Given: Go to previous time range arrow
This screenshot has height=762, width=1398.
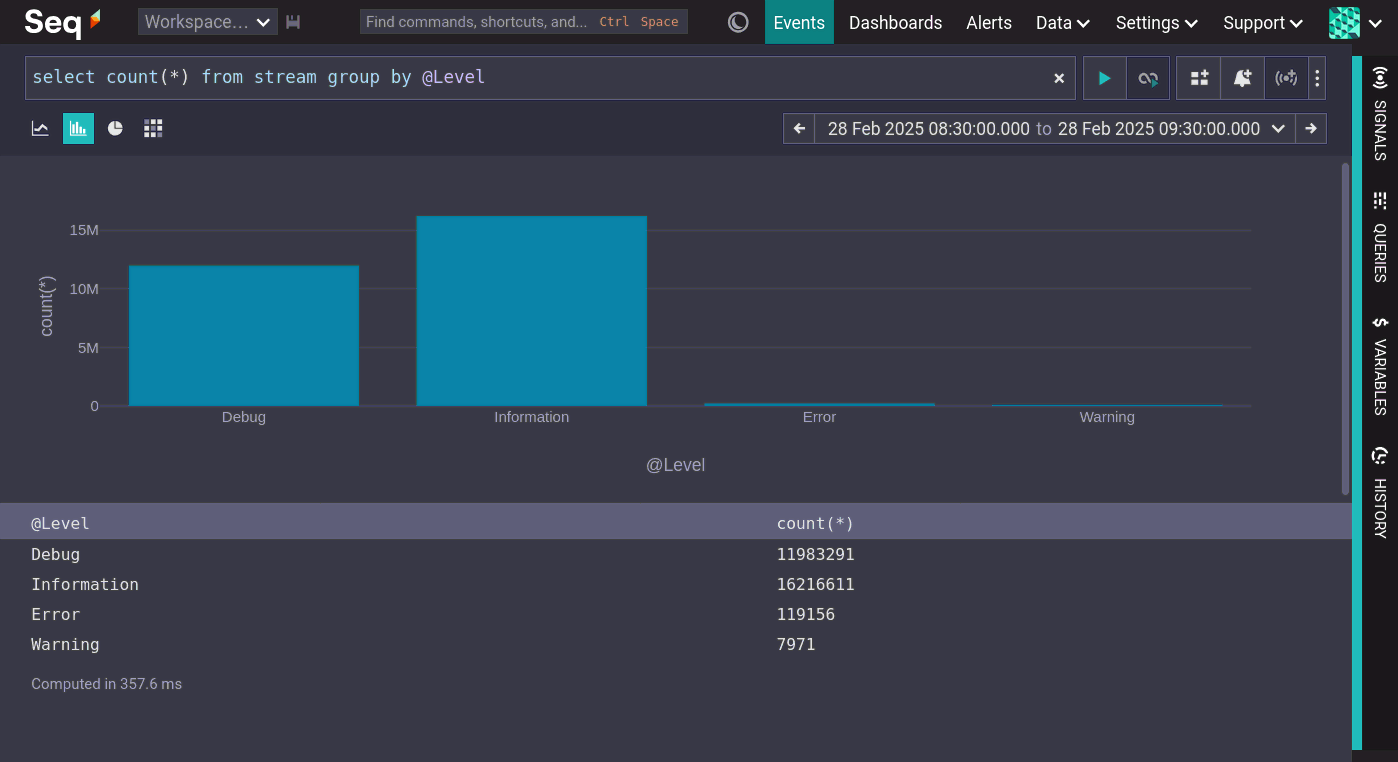Looking at the screenshot, I should [x=799, y=128].
